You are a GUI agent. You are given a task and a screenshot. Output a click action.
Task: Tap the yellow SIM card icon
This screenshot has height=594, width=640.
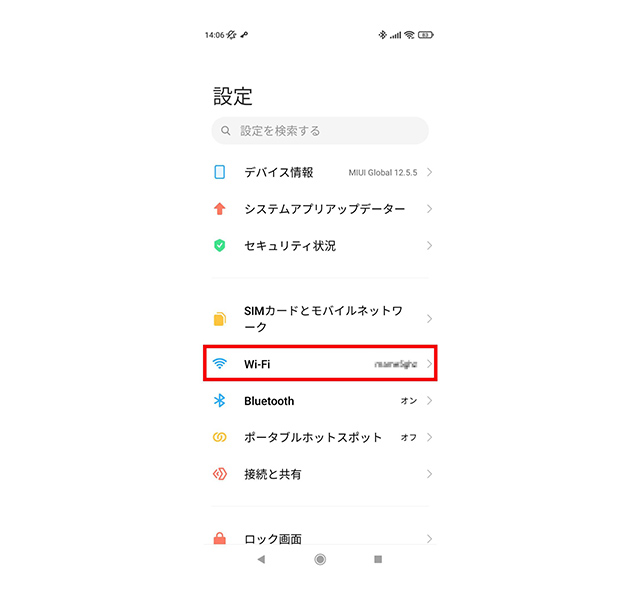click(x=220, y=319)
